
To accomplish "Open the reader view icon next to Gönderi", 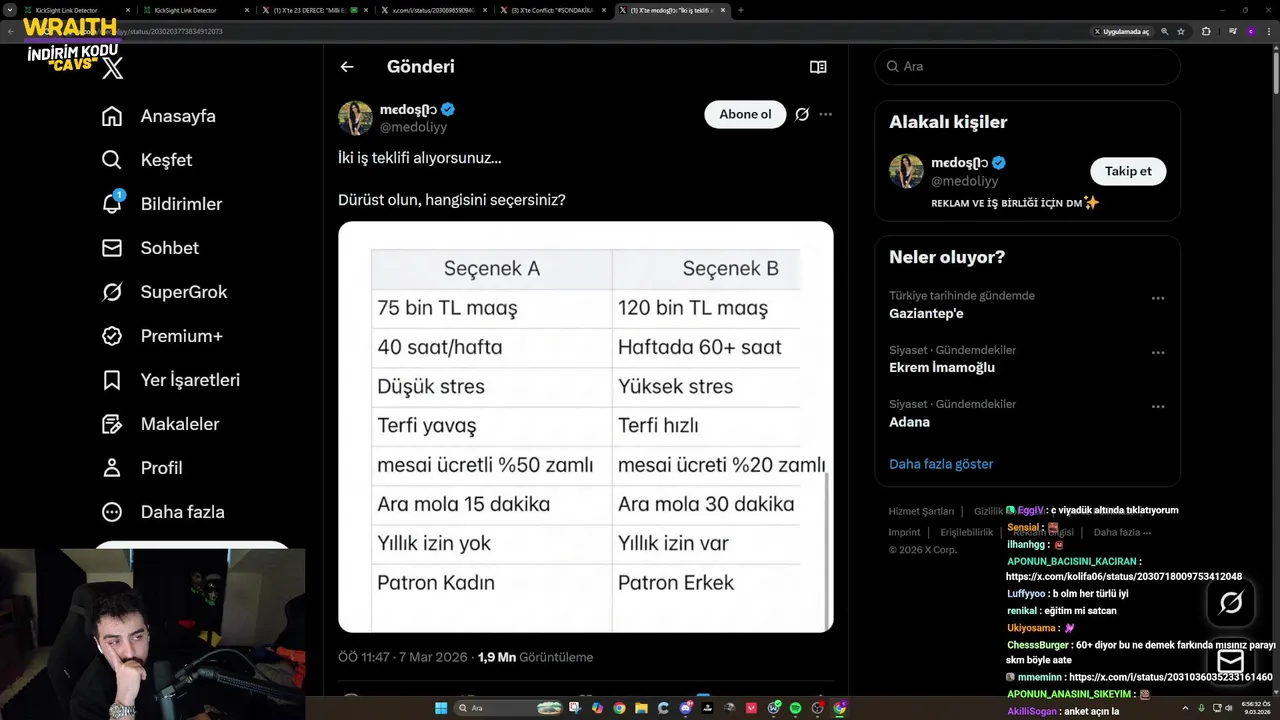I will 818,67.
